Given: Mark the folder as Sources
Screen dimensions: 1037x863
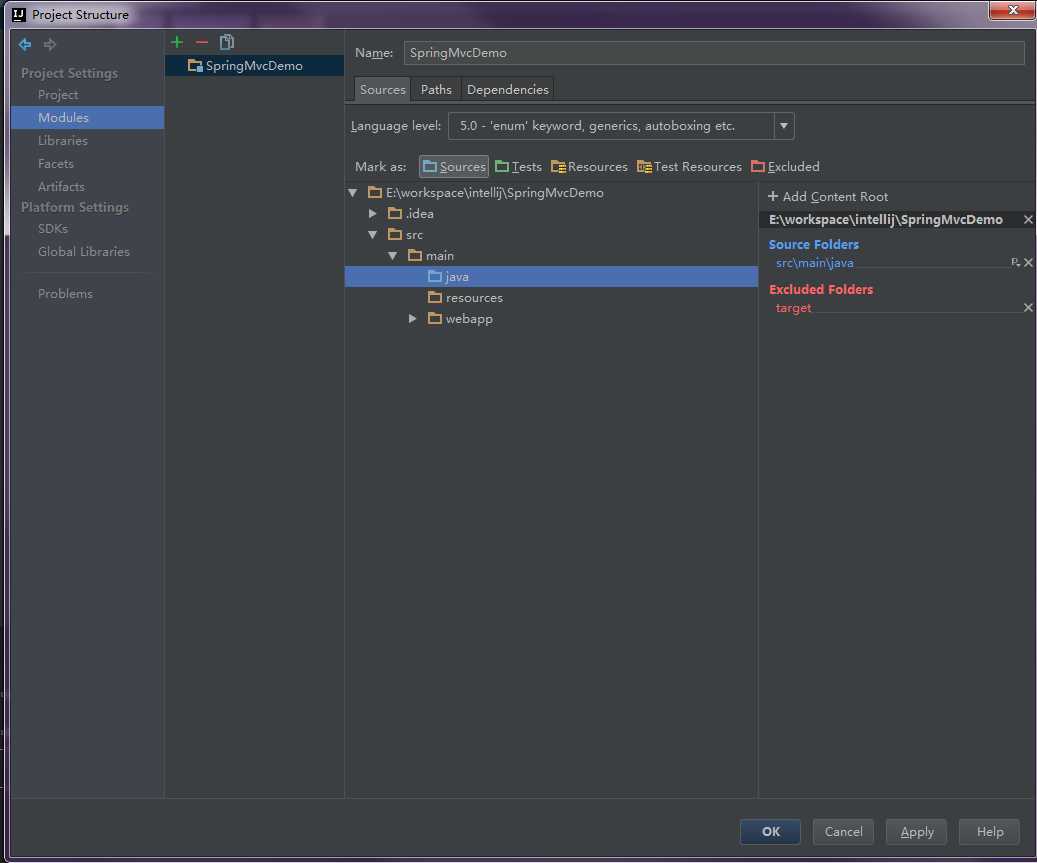Looking at the screenshot, I should click(454, 167).
